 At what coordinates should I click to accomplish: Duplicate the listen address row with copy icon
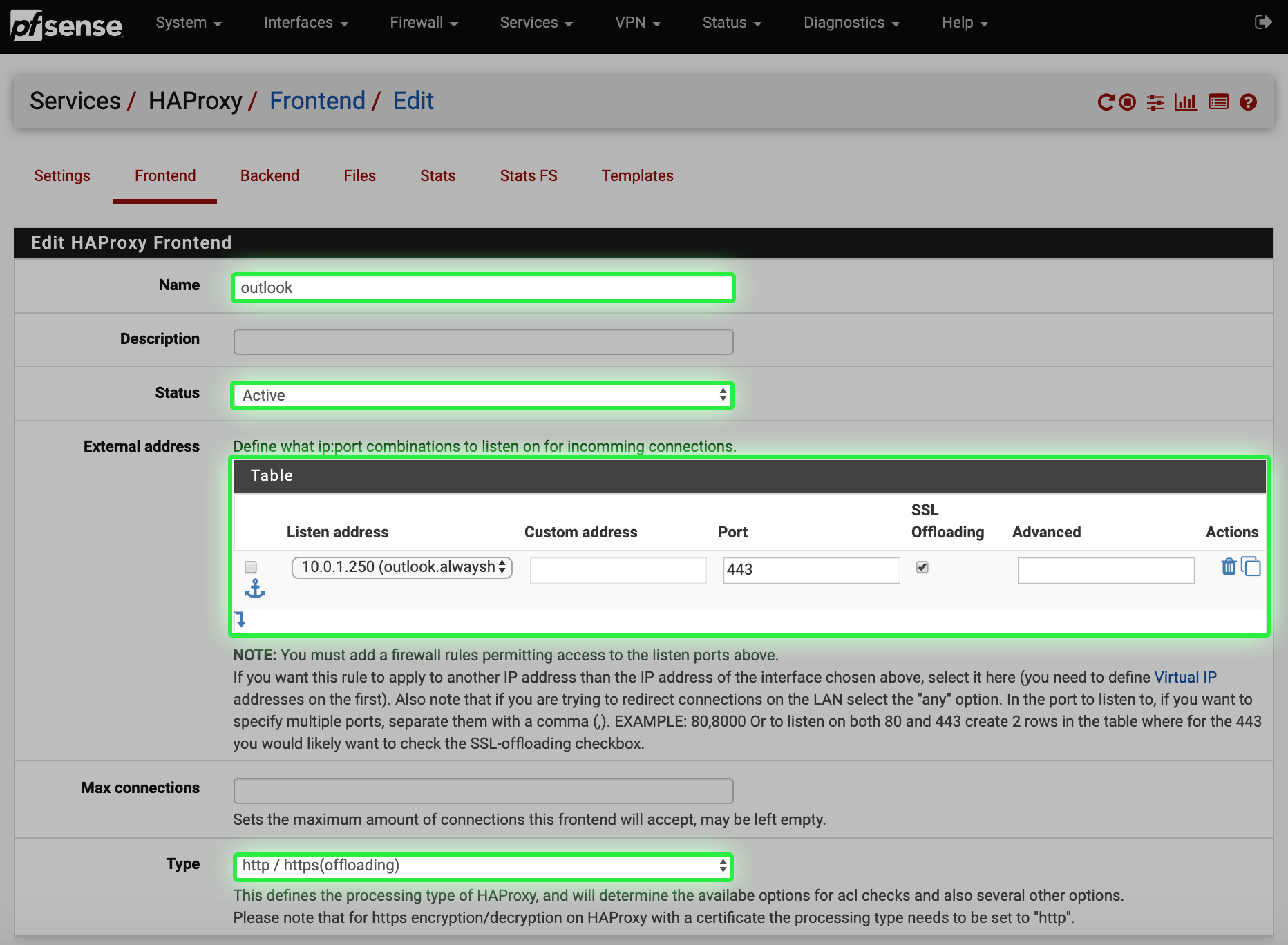1251,566
